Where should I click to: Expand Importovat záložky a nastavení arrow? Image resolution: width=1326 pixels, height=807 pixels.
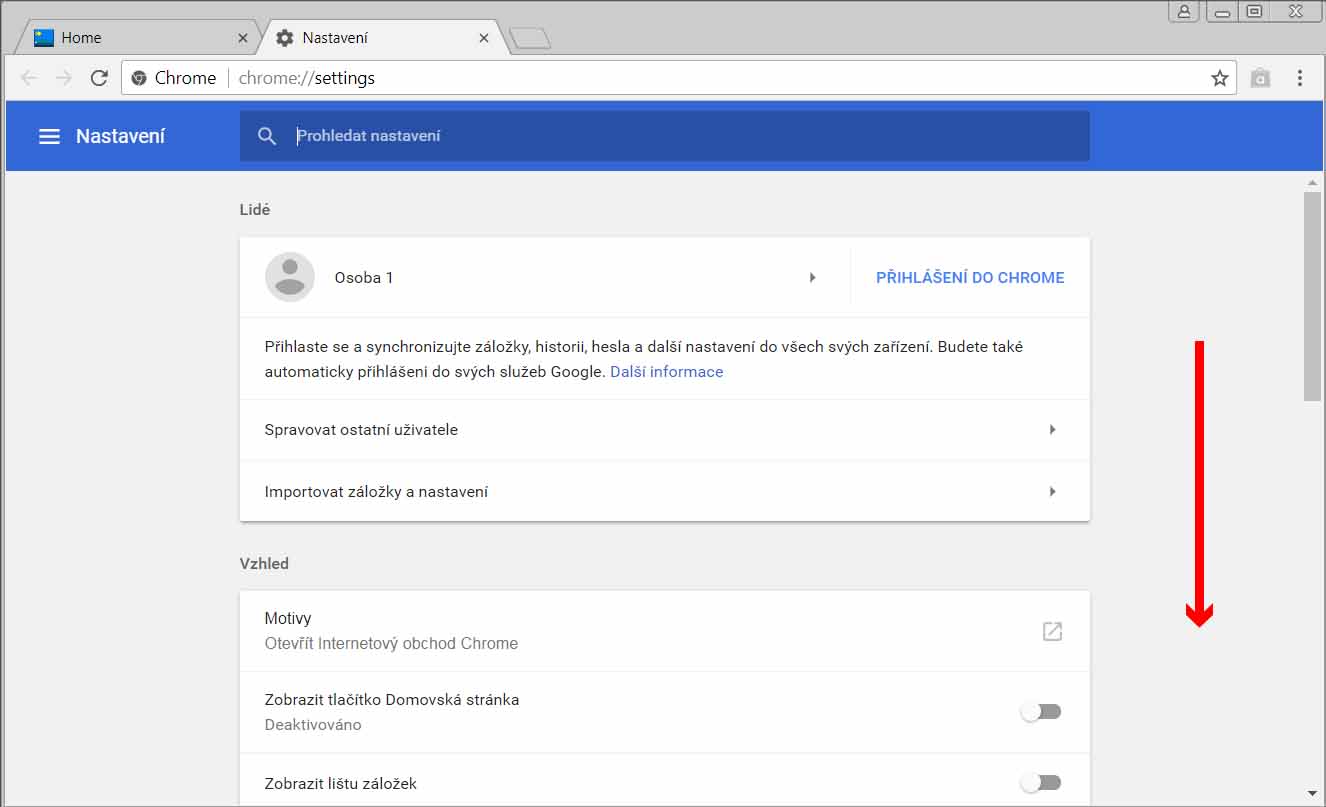(1052, 492)
